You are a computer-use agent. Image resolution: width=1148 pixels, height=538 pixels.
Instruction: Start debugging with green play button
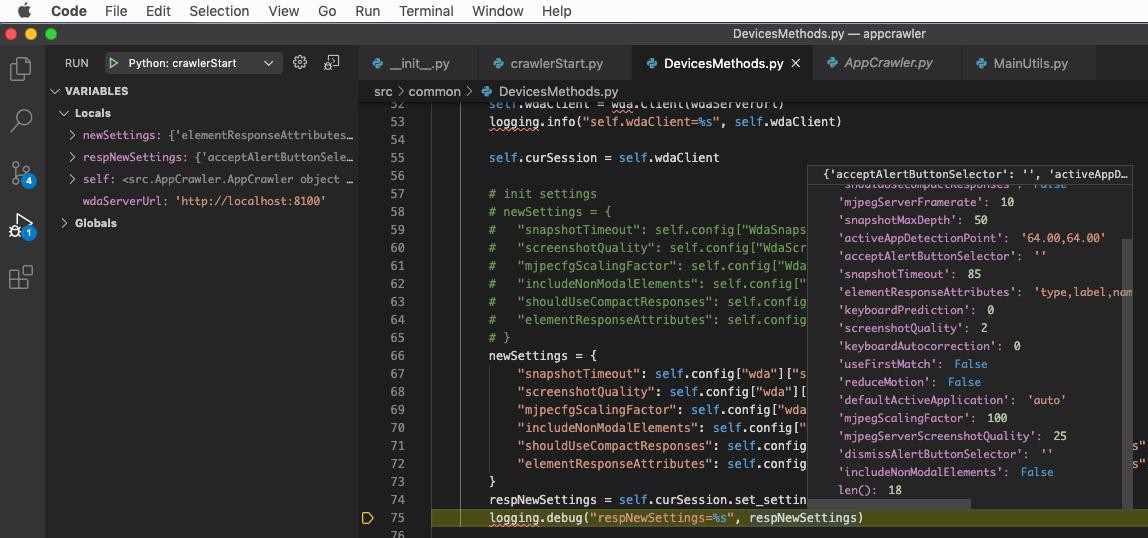(x=113, y=63)
